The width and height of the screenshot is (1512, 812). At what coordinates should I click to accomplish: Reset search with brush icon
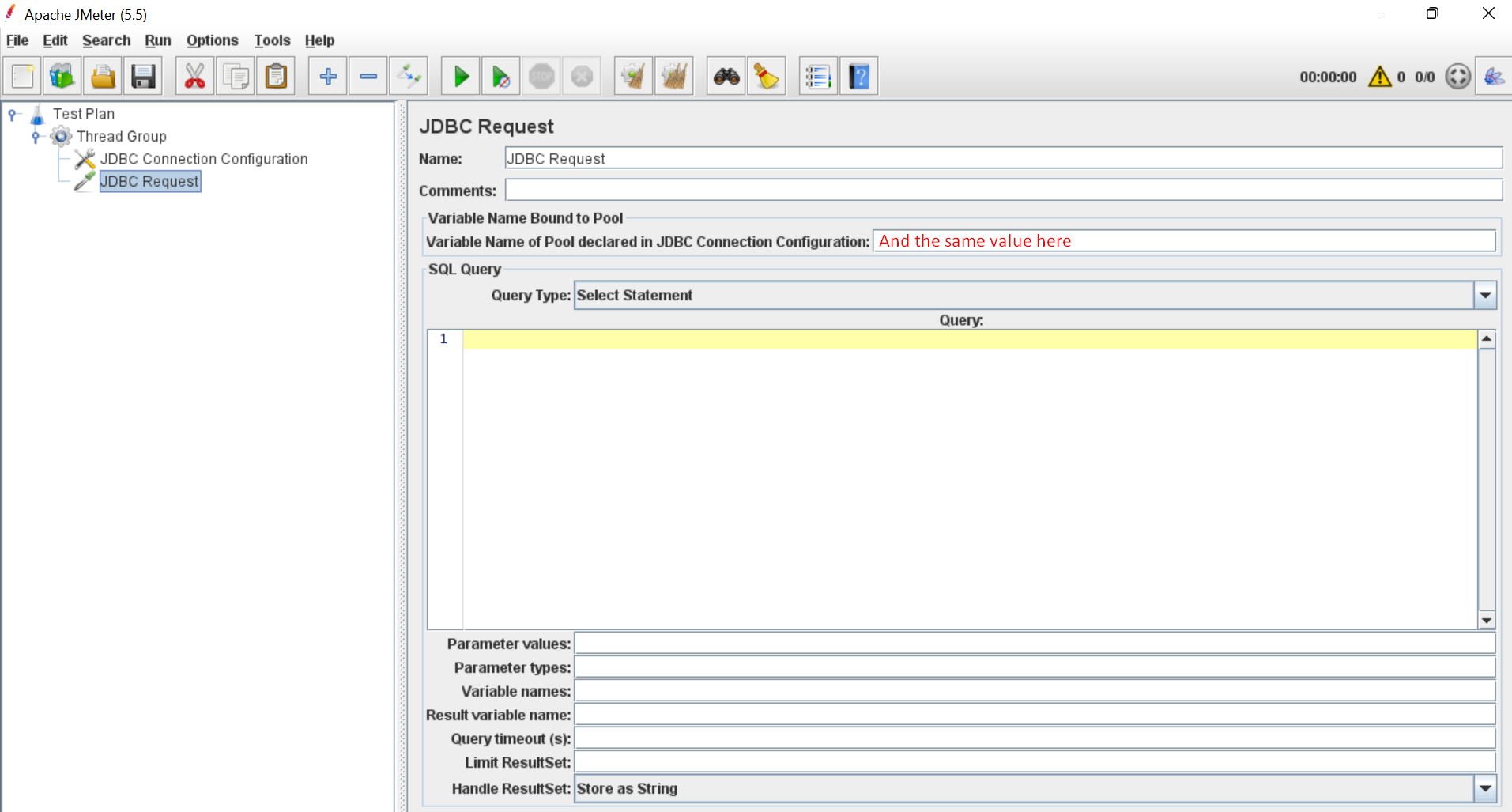pyautogui.click(x=767, y=77)
